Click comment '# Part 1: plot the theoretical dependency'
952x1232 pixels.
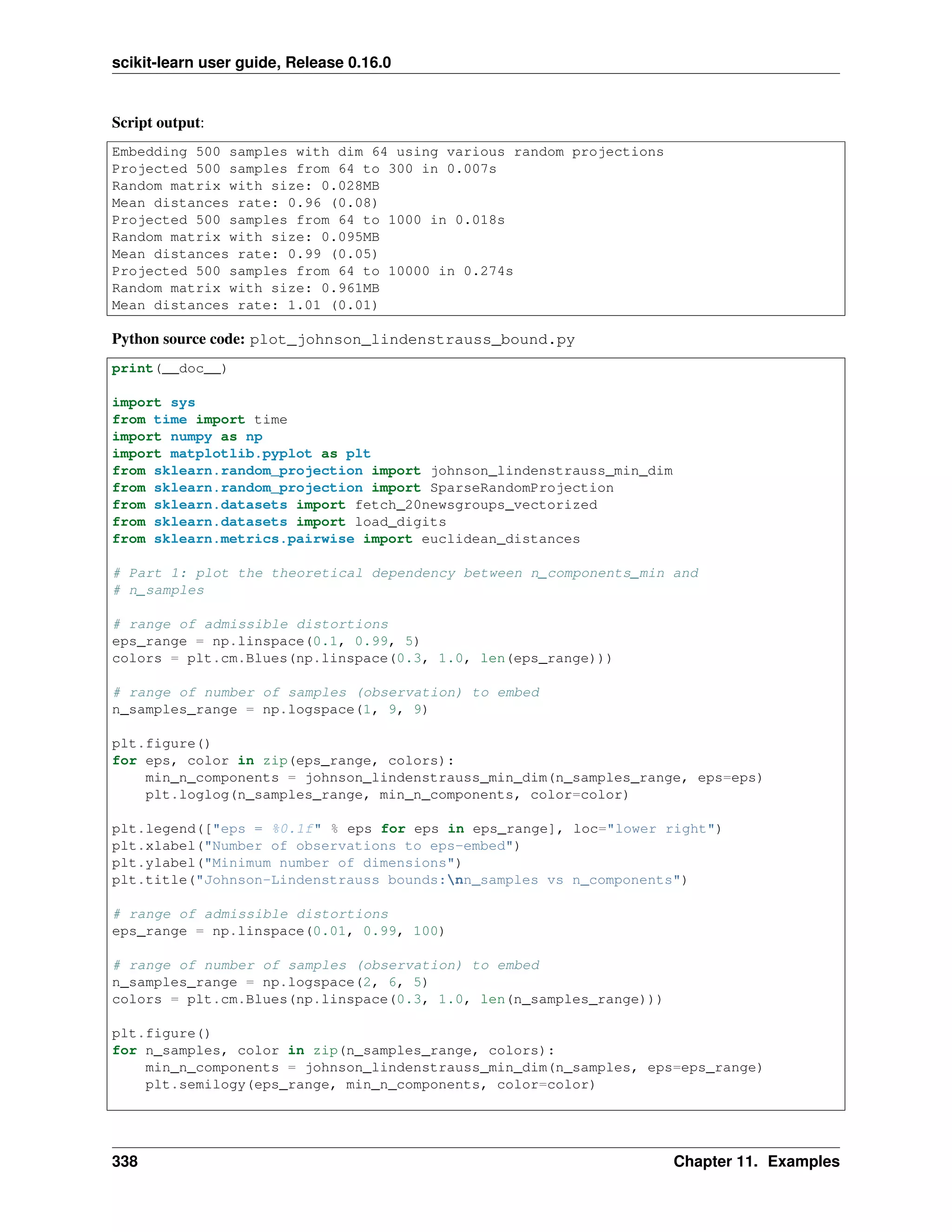pyautogui.click(x=405, y=573)
